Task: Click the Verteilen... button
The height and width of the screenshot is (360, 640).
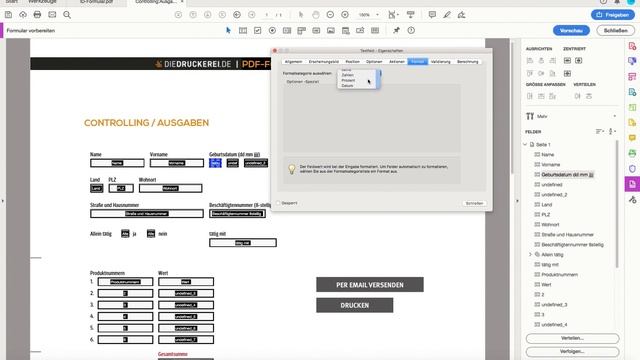Action: 572,338
